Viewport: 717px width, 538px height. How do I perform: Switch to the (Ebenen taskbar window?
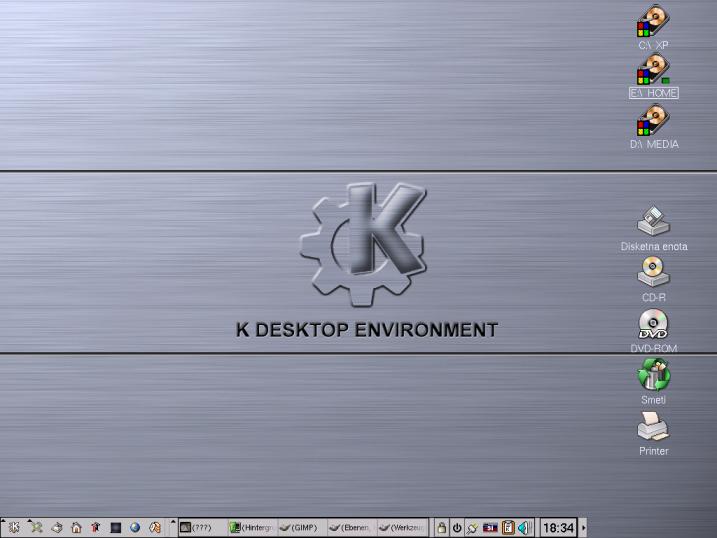tap(352, 527)
